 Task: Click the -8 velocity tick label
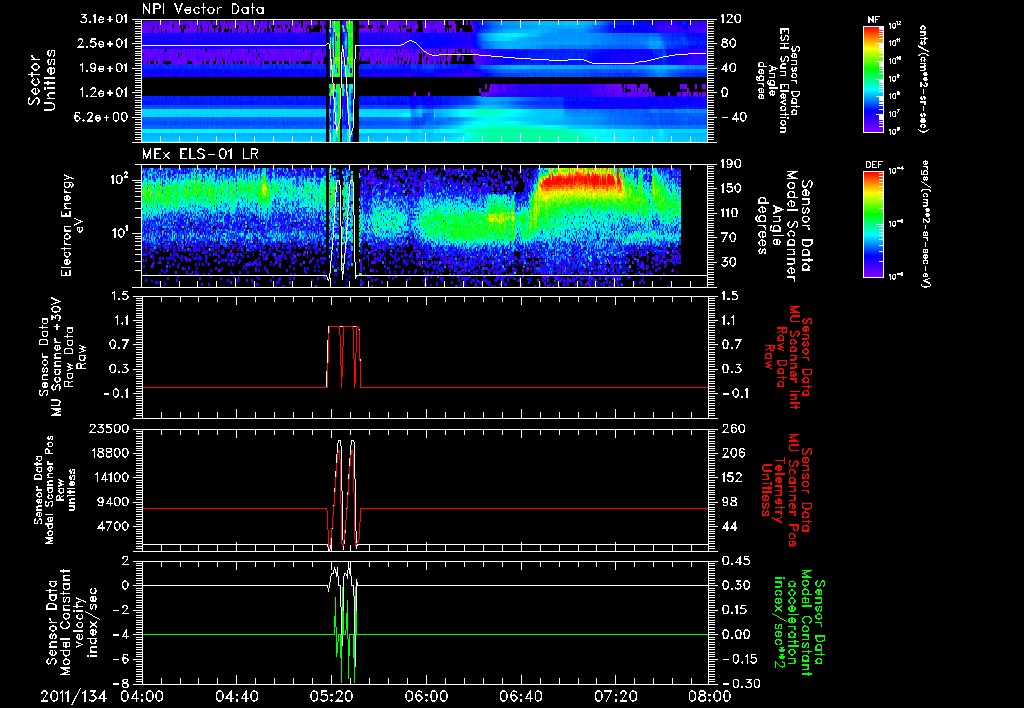point(121,684)
